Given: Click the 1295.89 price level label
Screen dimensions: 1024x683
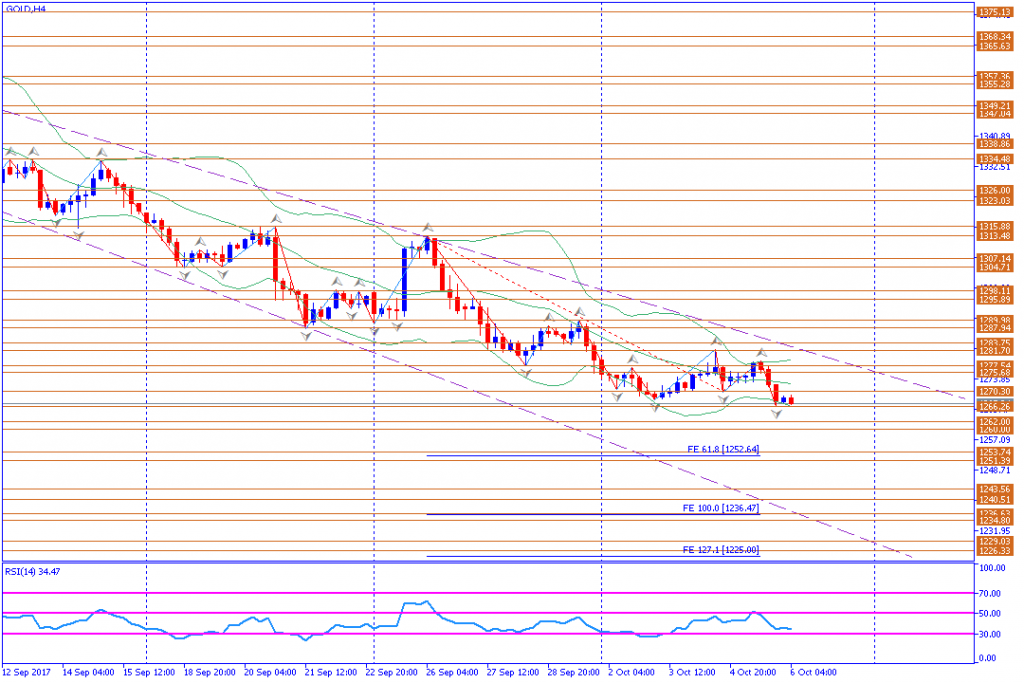Looking at the screenshot, I should [x=995, y=300].
